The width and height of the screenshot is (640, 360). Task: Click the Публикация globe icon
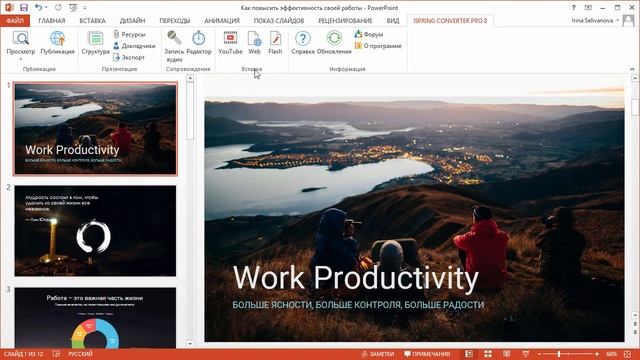[x=58, y=38]
